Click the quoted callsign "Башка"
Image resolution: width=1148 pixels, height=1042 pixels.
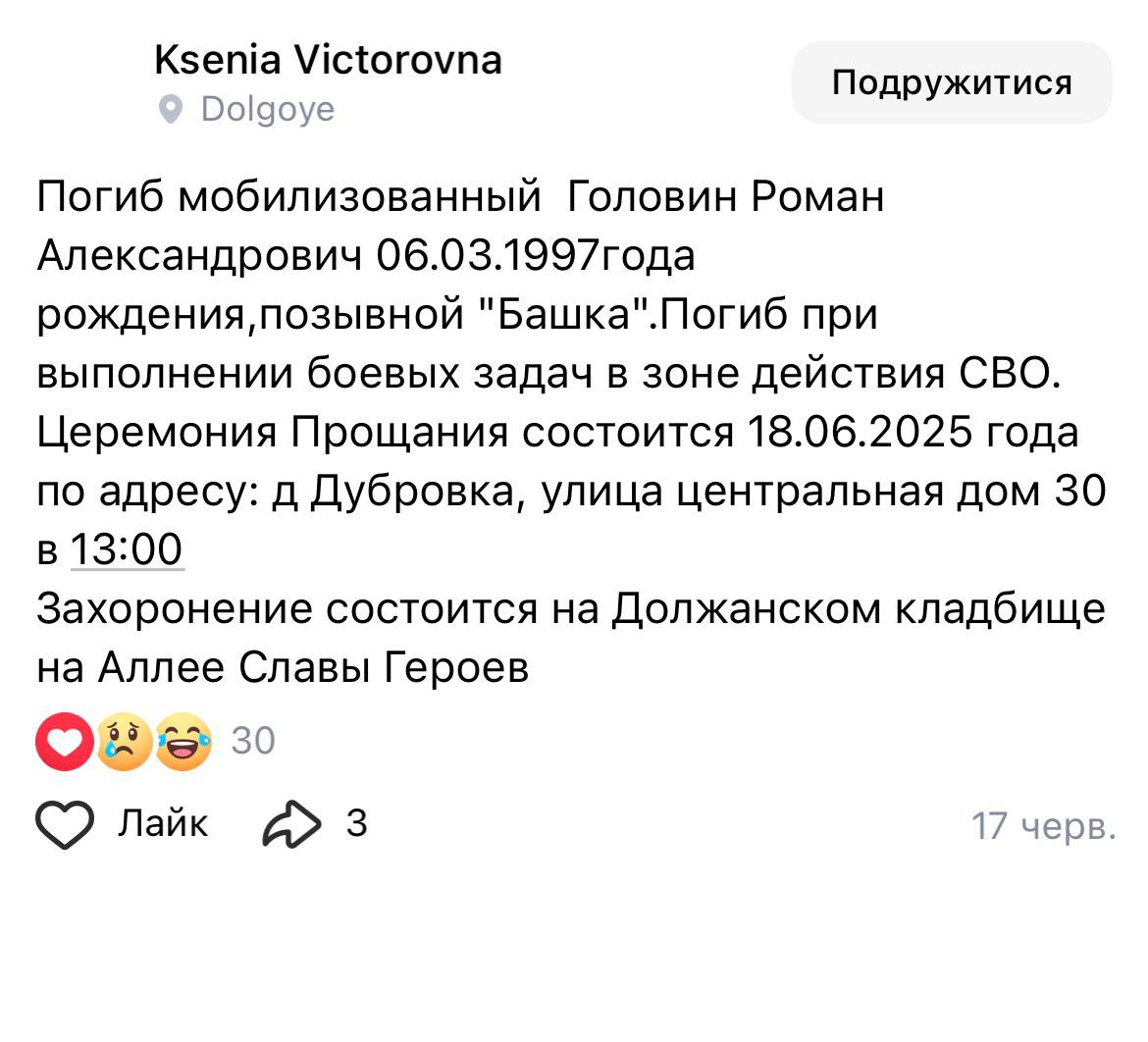(564, 315)
